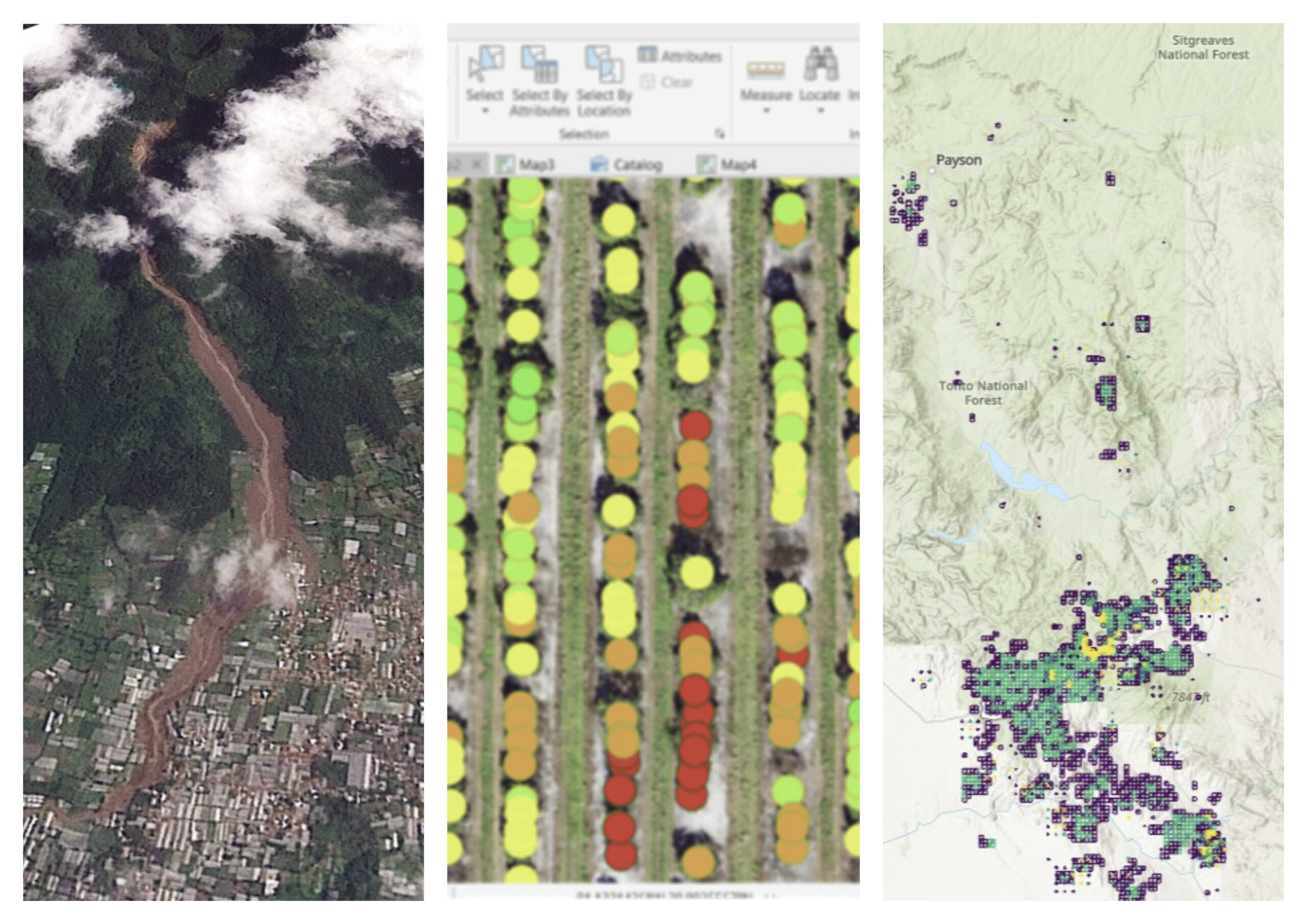Screen dimensions: 1307x924
Task: Expand the Measure dropdown arrow
Action: point(766,110)
